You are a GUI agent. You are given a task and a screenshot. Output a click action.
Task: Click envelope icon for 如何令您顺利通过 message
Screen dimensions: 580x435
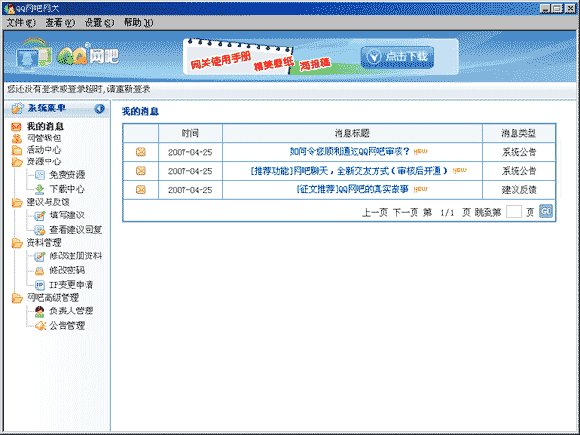point(141,152)
